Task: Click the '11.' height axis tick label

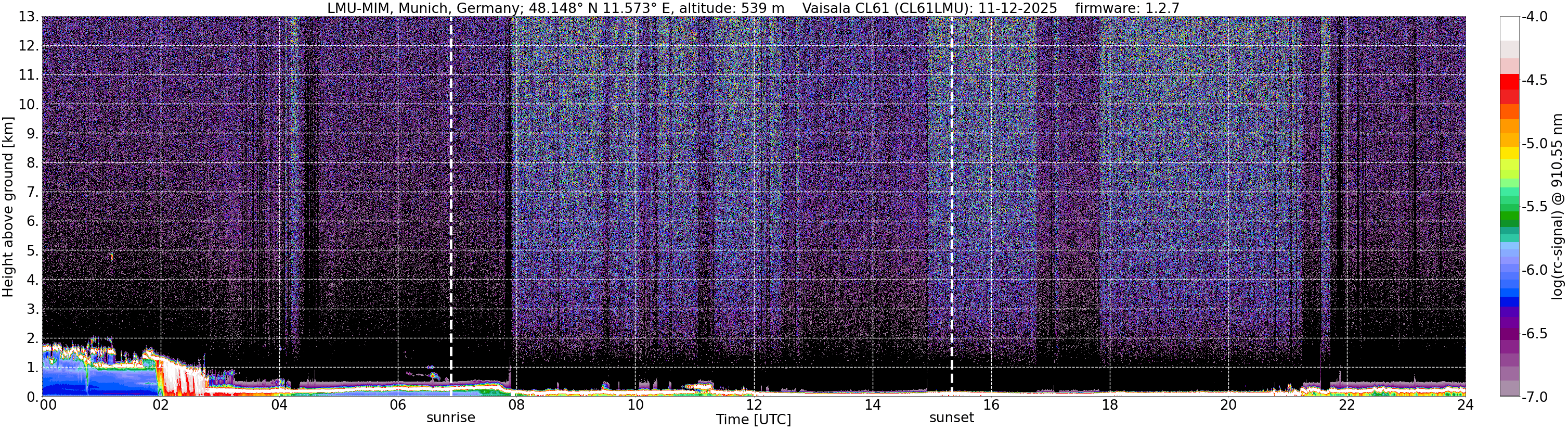Action: 29,75
